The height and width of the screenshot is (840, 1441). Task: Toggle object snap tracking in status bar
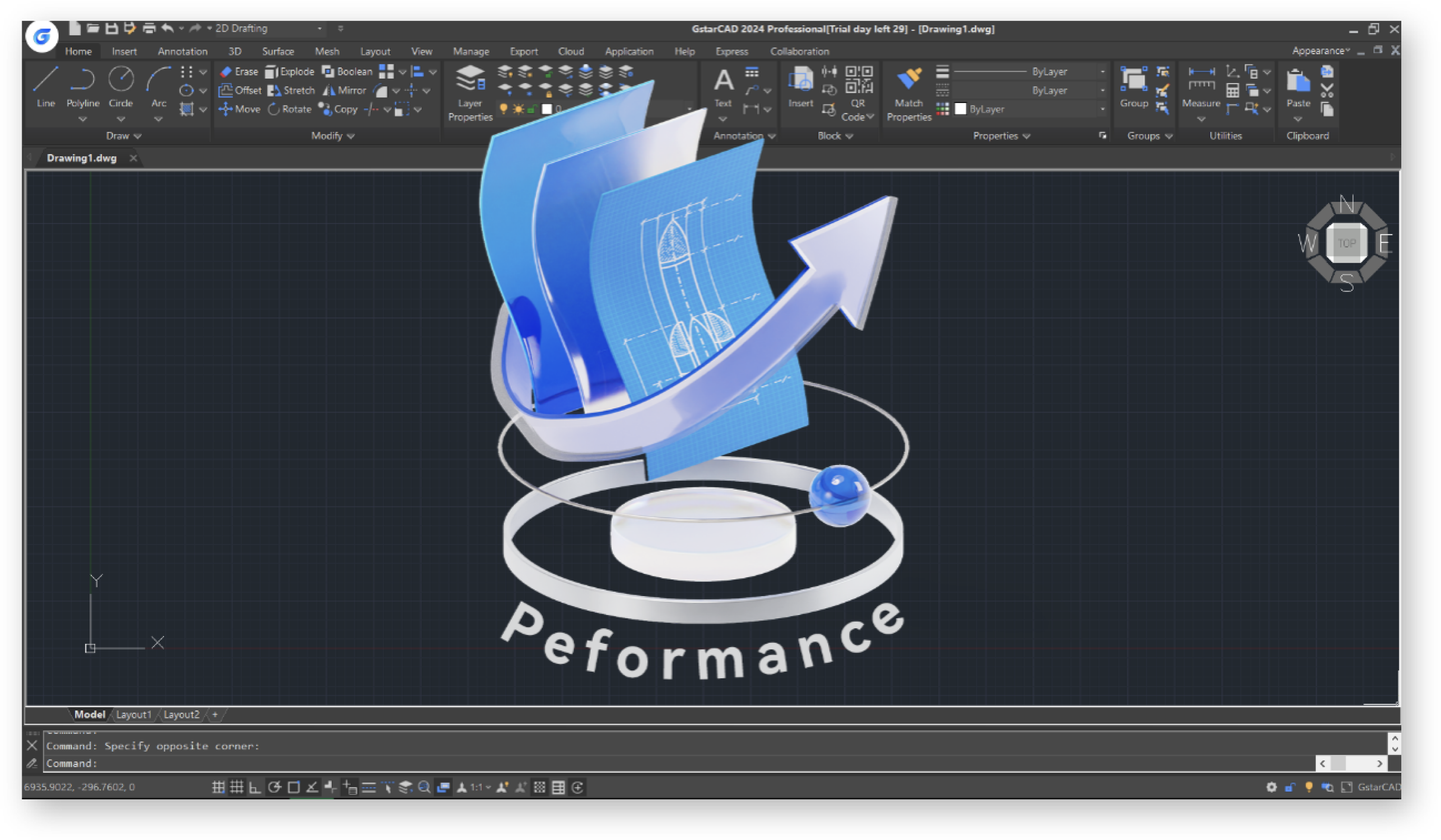pos(312,787)
